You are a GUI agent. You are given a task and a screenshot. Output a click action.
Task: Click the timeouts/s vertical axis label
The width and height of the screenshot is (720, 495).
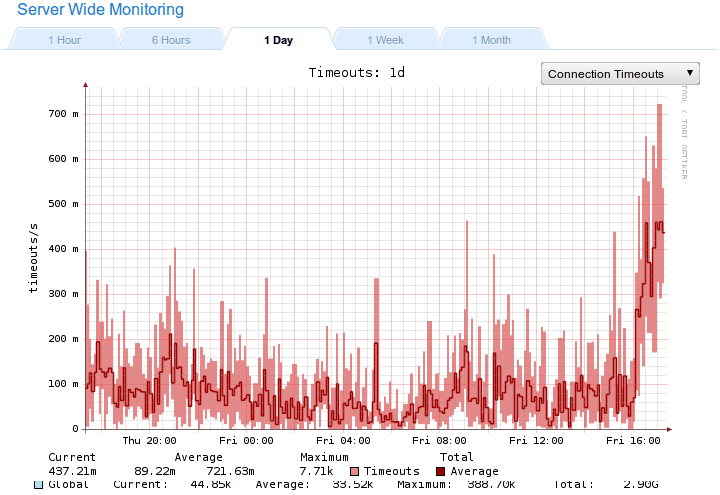click(33, 258)
